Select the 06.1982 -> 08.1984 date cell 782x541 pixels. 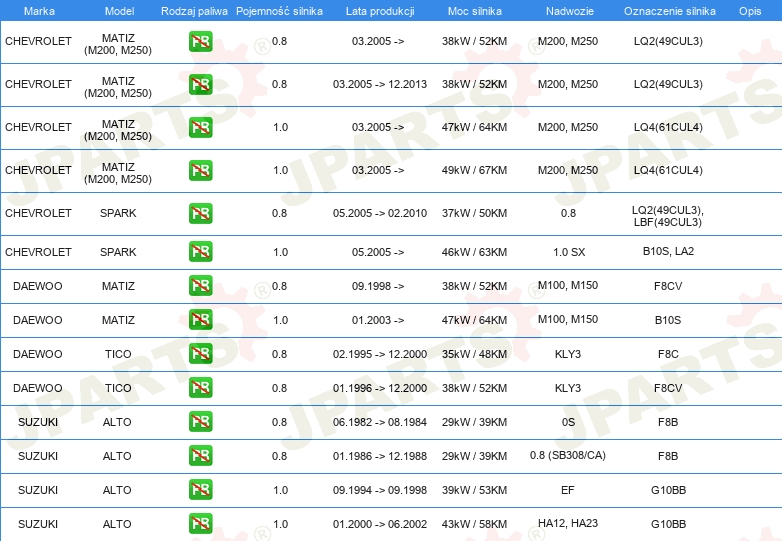coord(380,421)
